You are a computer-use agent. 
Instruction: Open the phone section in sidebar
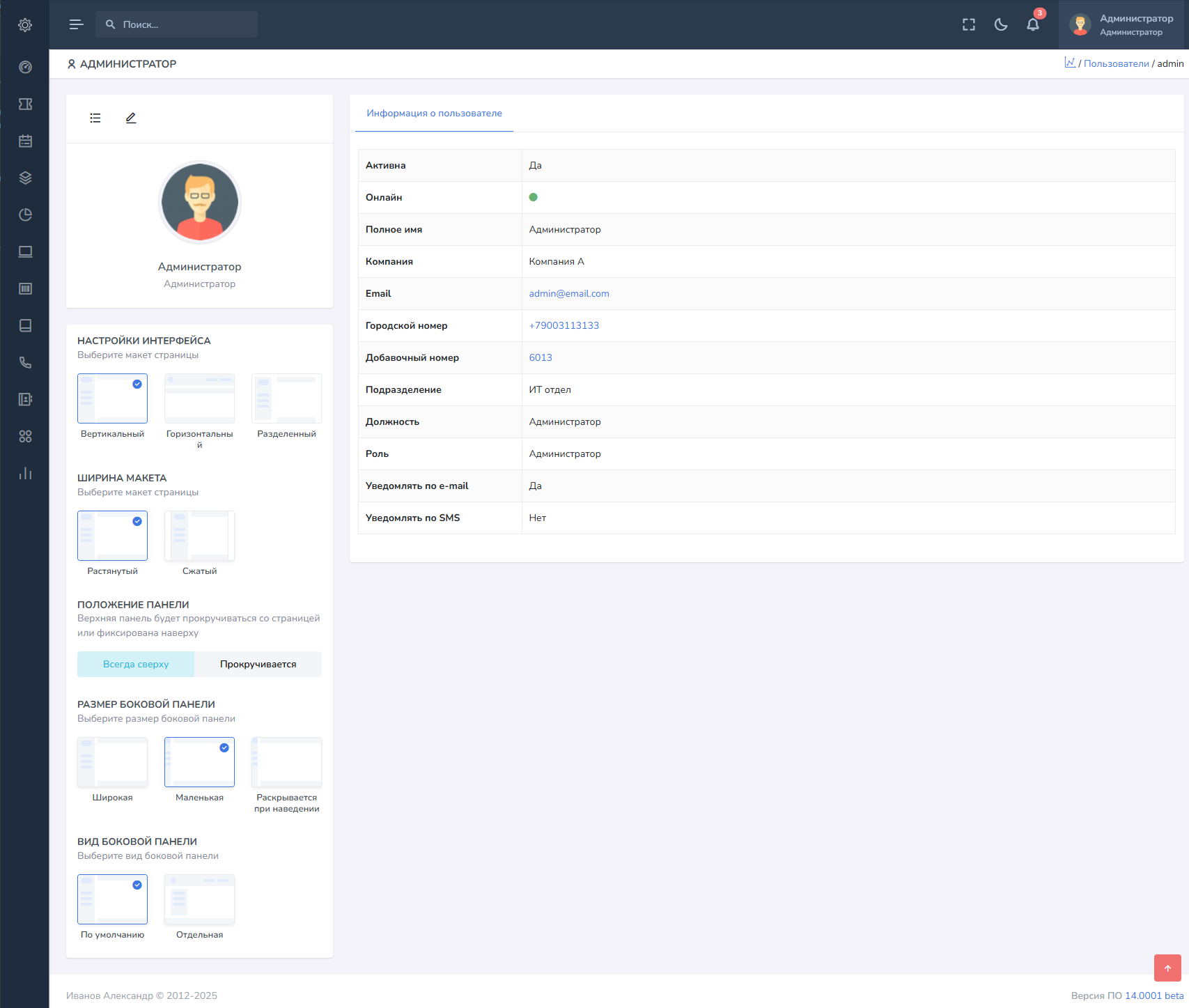25,362
